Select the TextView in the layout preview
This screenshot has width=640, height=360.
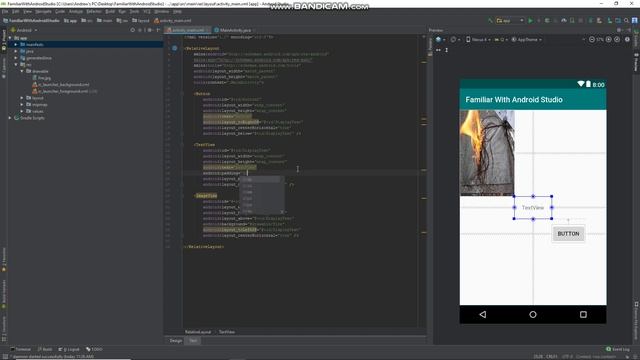point(533,208)
